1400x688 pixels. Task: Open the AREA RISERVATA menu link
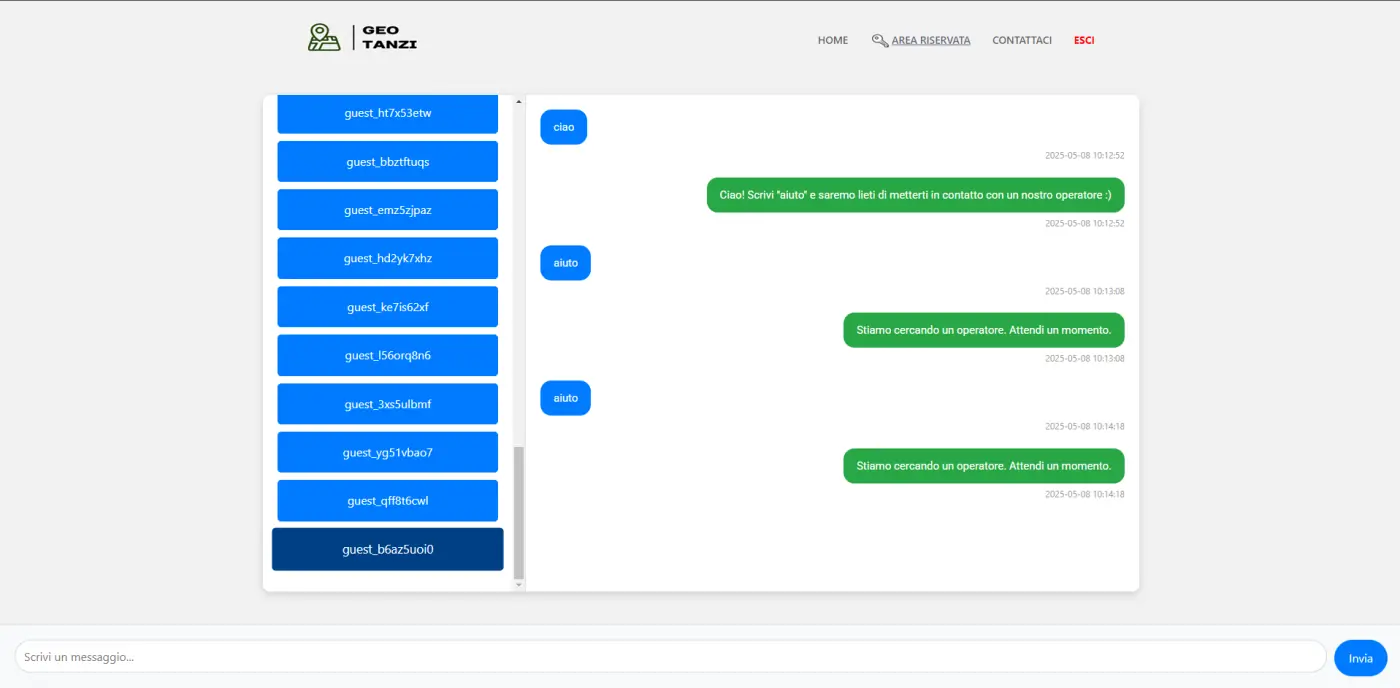(930, 41)
